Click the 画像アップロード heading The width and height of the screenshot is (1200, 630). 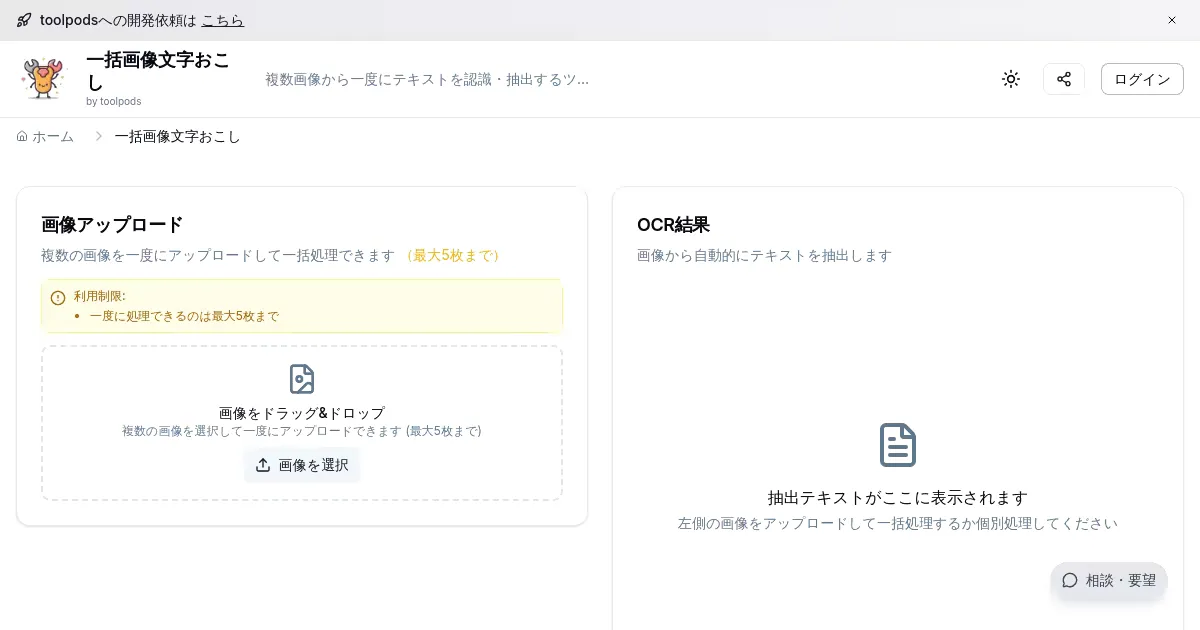112,225
